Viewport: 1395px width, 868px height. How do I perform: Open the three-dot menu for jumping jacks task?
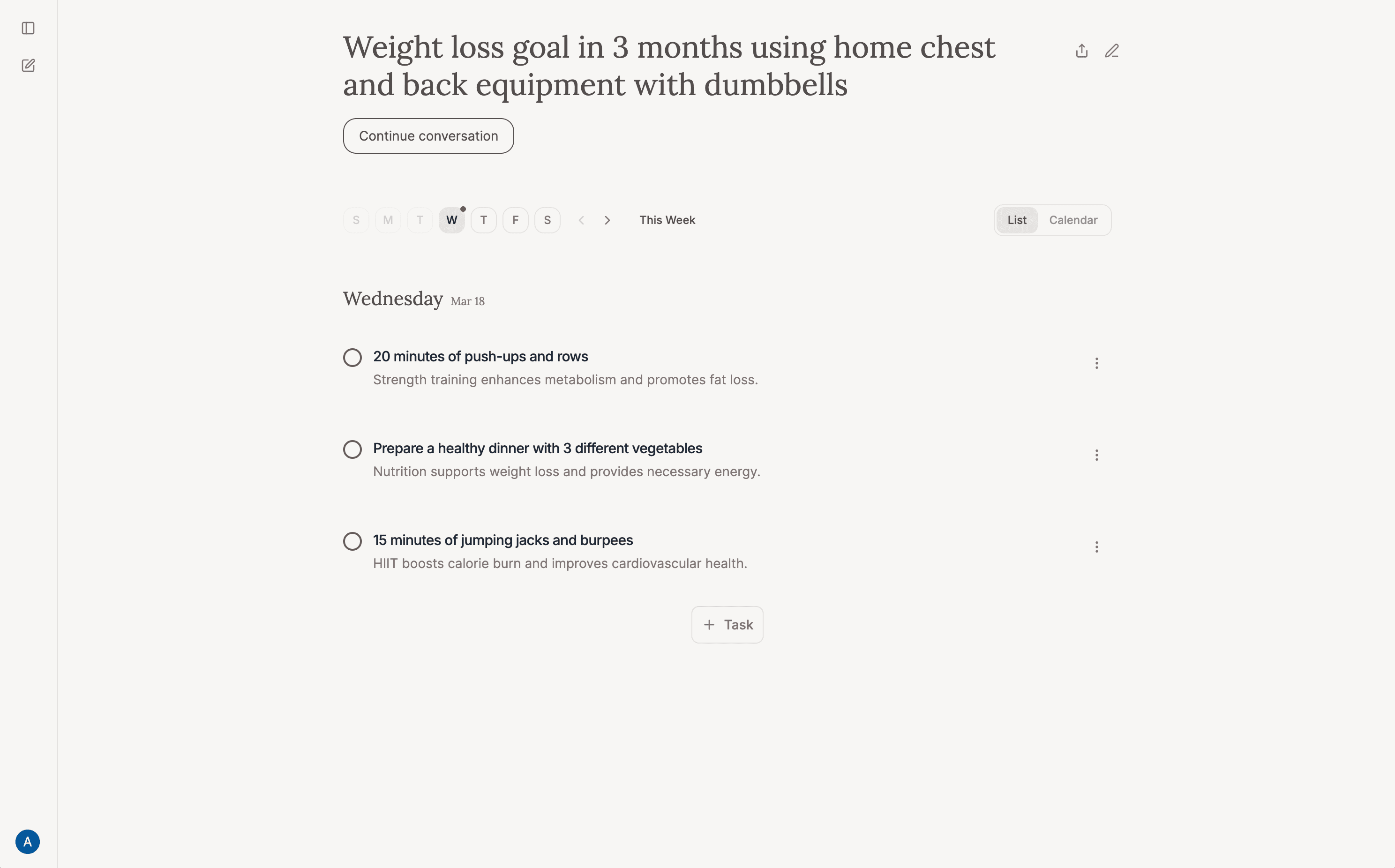[x=1097, y=546]
